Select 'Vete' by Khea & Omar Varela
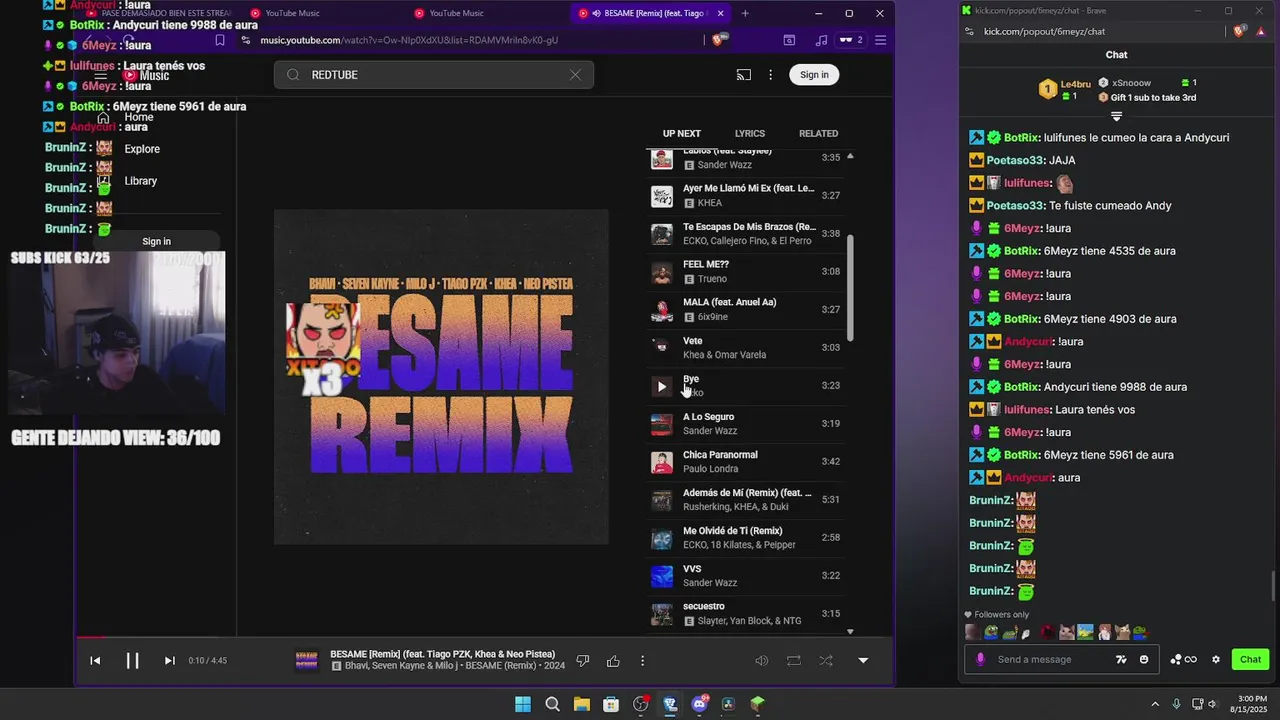The height and width of the screenshot is (720, 1280). 745,347
